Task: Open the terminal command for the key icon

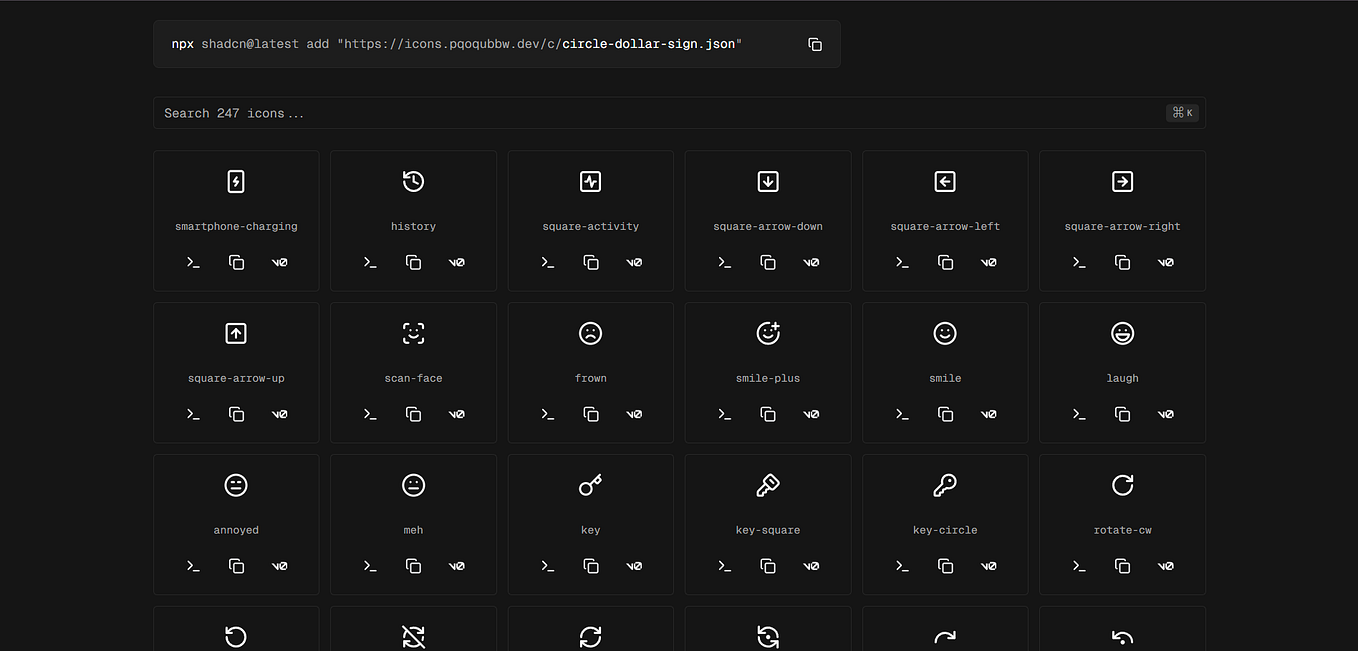Action: click(x=547, y=565)
